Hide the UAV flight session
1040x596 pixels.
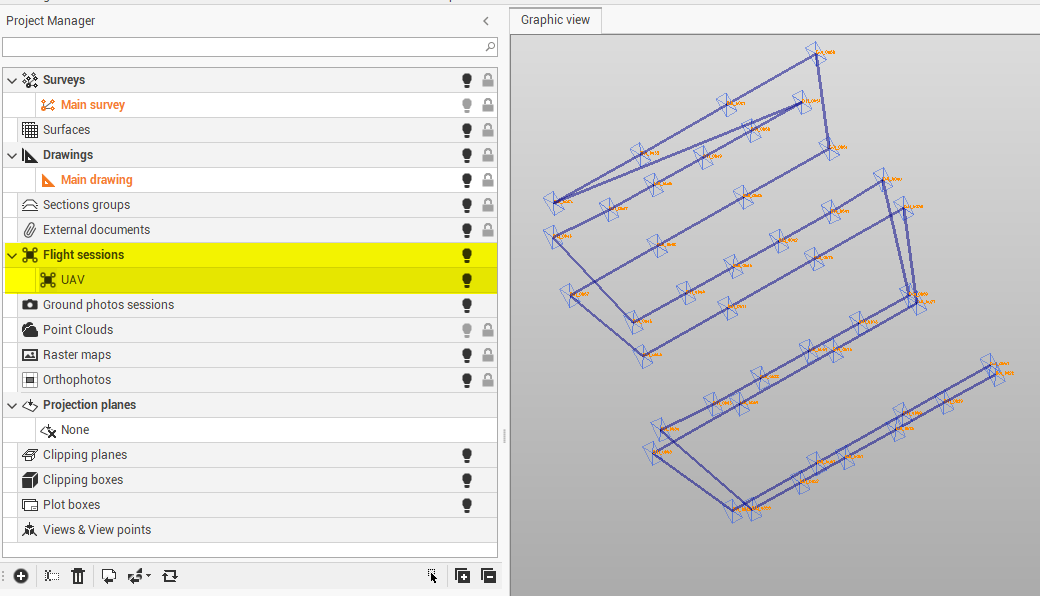466,280
